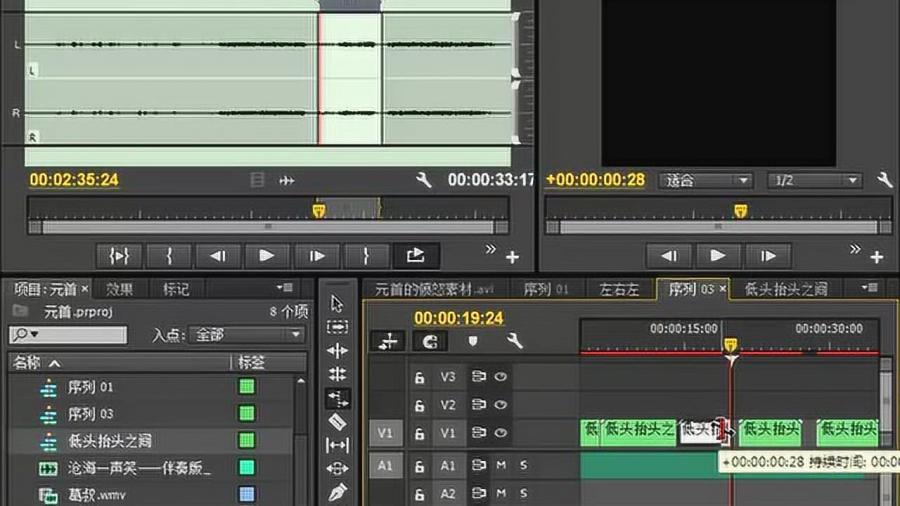Switch to 左右左 timeline tab
900x506 pixels.
[x=619, y=290]
